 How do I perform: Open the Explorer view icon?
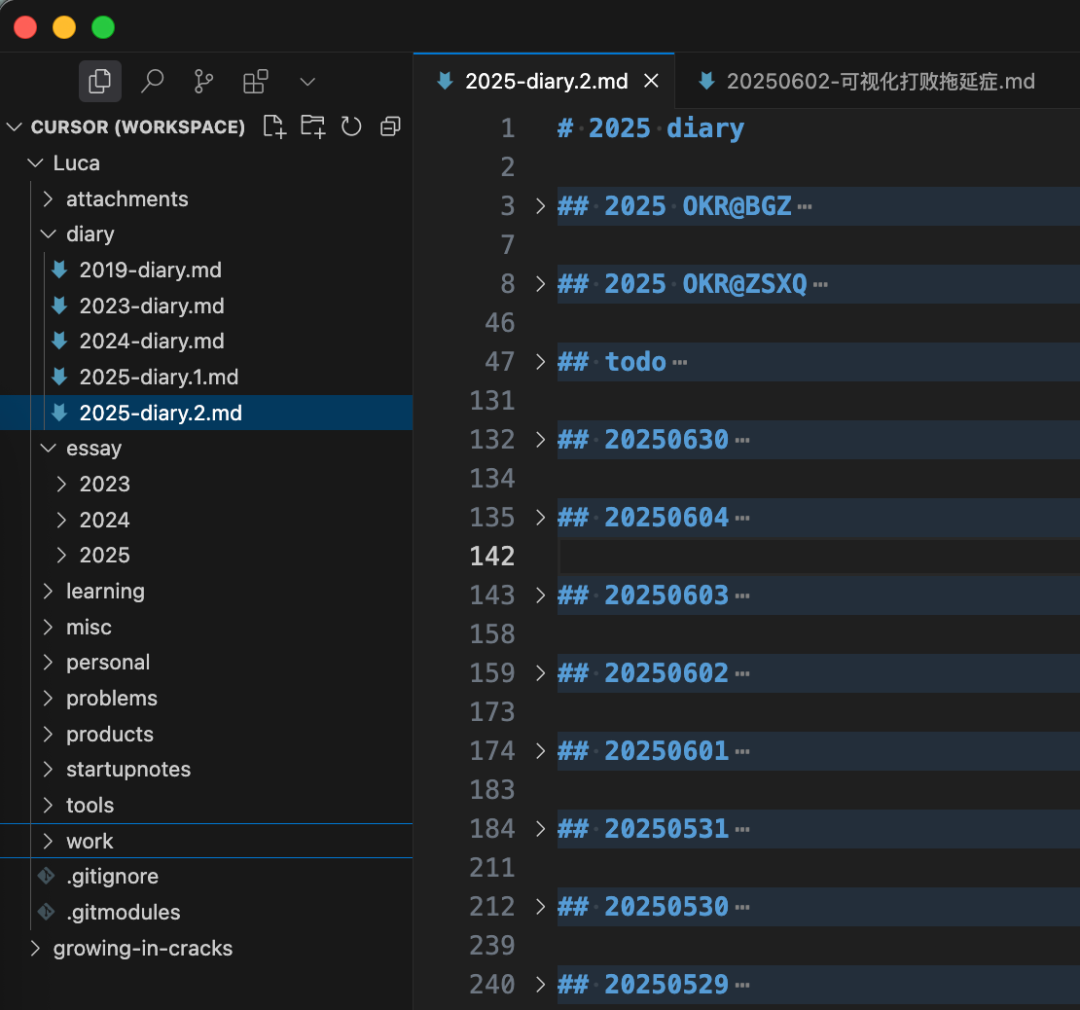(100, 81)
